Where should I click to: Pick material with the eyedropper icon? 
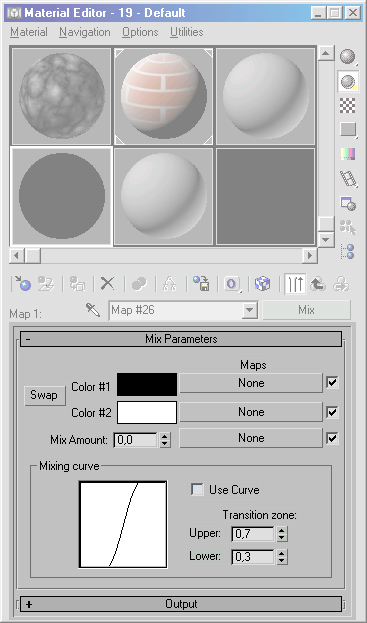click(x=93, y=310)
